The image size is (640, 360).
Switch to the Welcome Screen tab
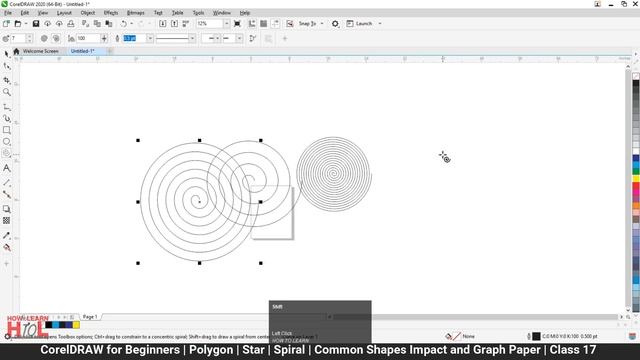(40, 51)
